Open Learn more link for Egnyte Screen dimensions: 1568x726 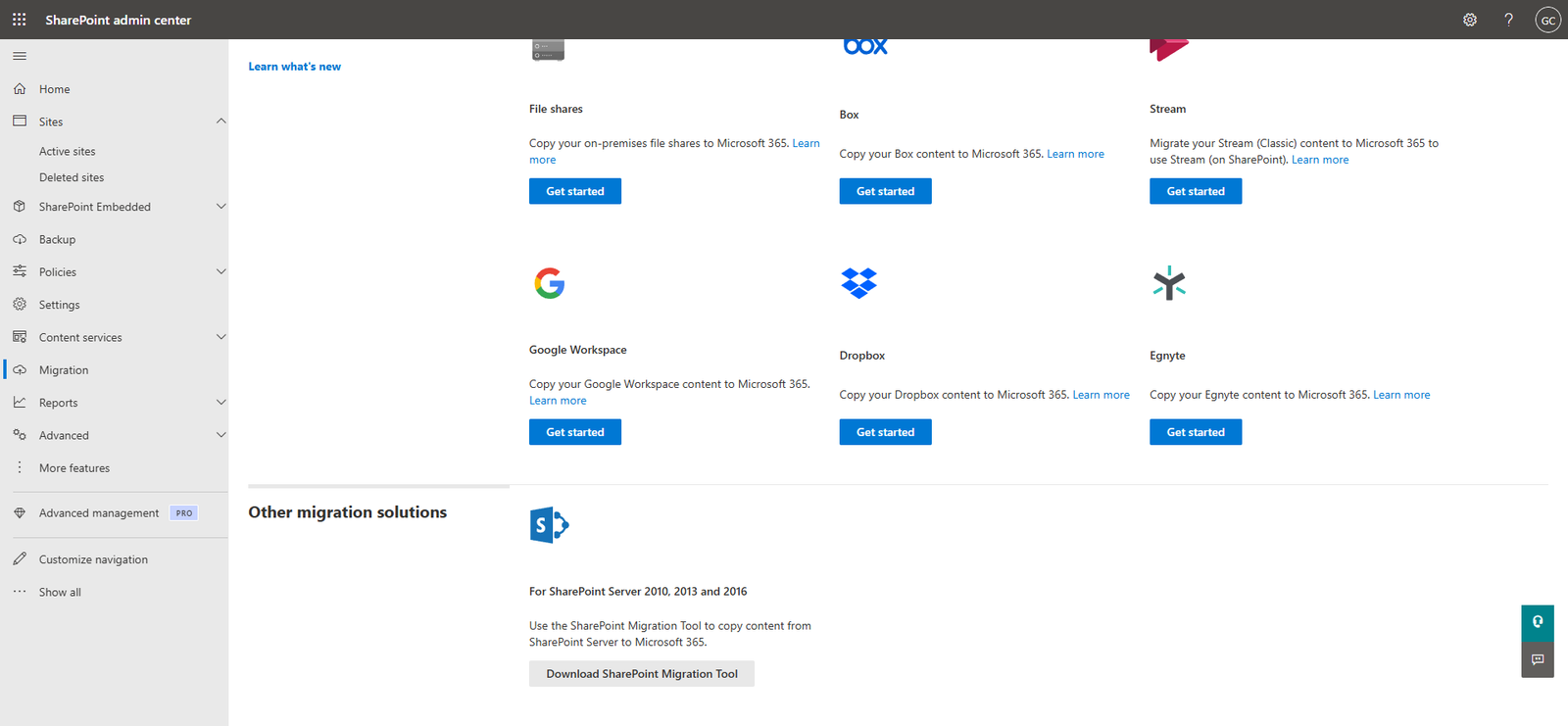click(1401, 395)
